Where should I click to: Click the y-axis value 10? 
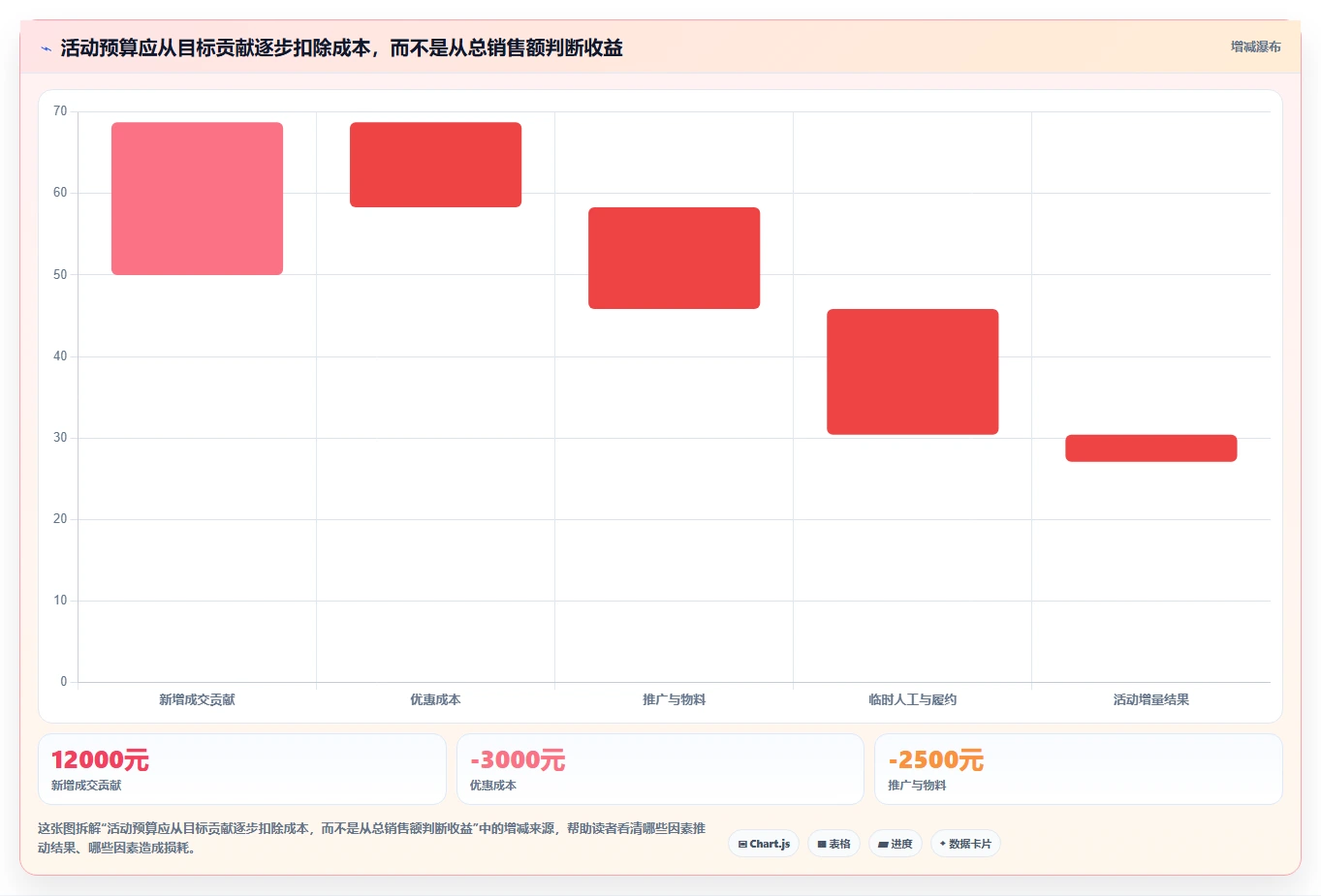pos(60,601)
